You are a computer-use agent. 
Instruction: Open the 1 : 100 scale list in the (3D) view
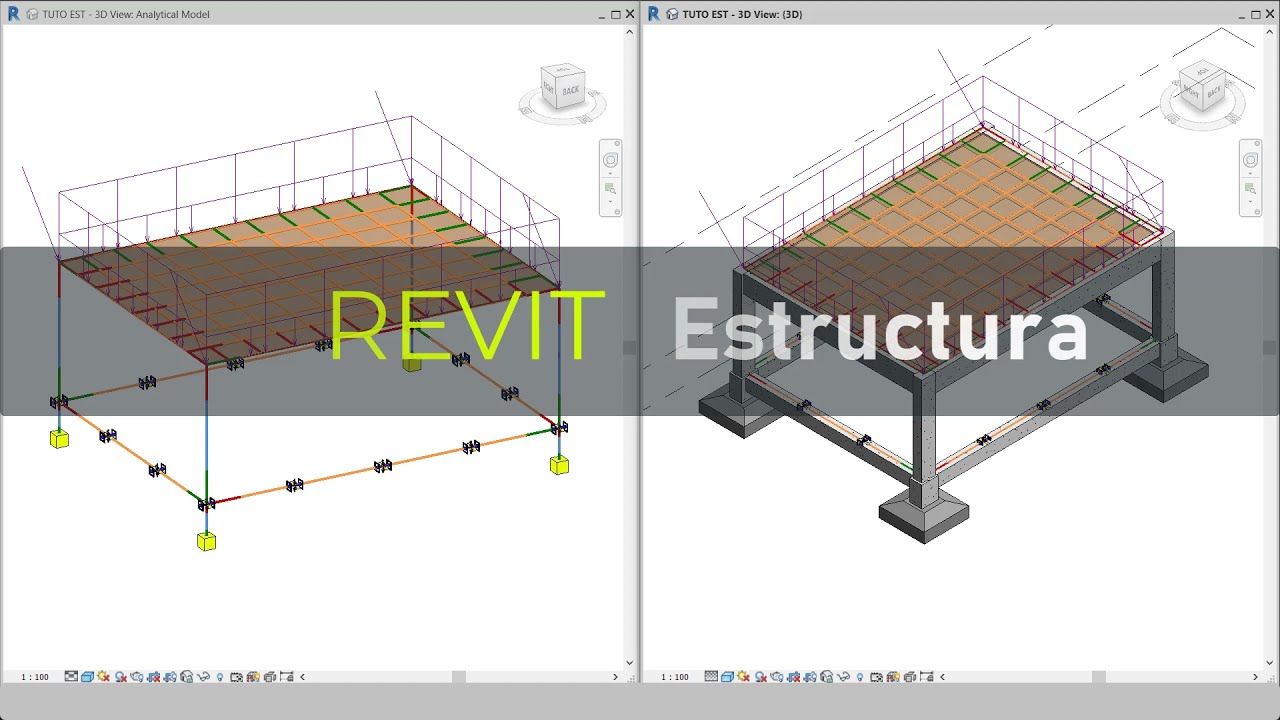tap(675, 677)
